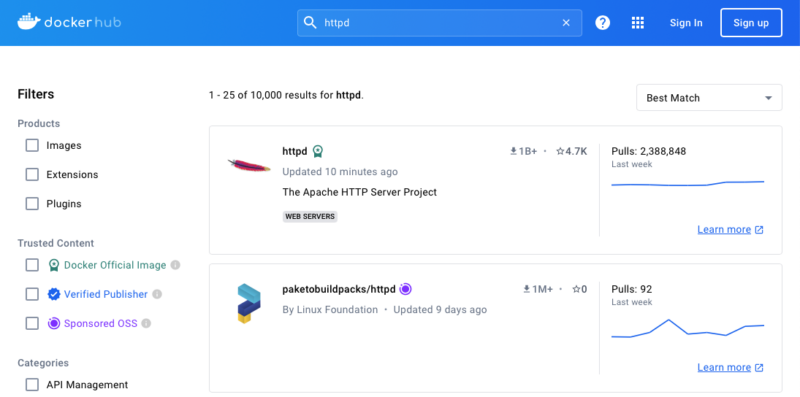Viewport: 800px width, 397px height.
Task: Click the Verified Publisher info icon
Action: 157,294
